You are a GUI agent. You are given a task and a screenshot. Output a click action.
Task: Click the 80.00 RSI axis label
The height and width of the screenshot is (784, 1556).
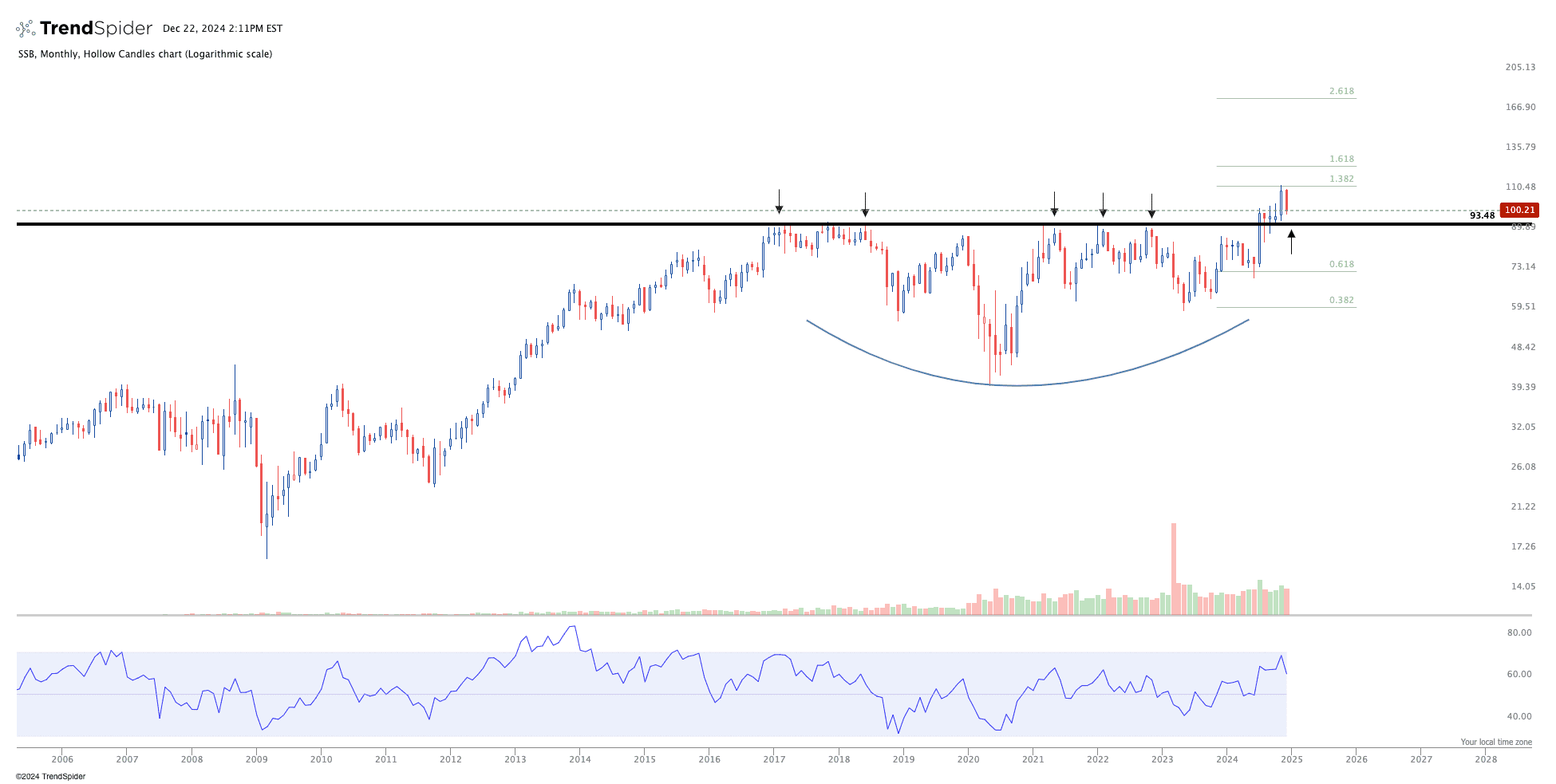1518,633
